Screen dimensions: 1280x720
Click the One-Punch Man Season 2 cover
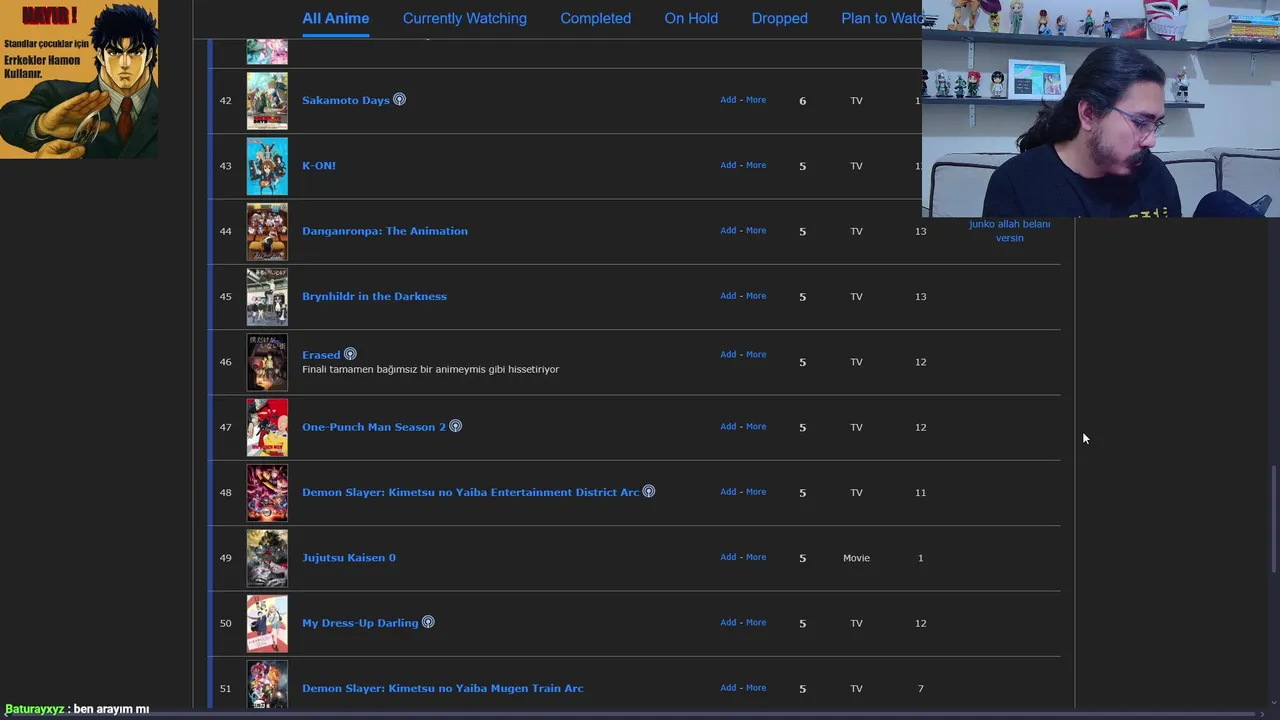click(267, 428)
